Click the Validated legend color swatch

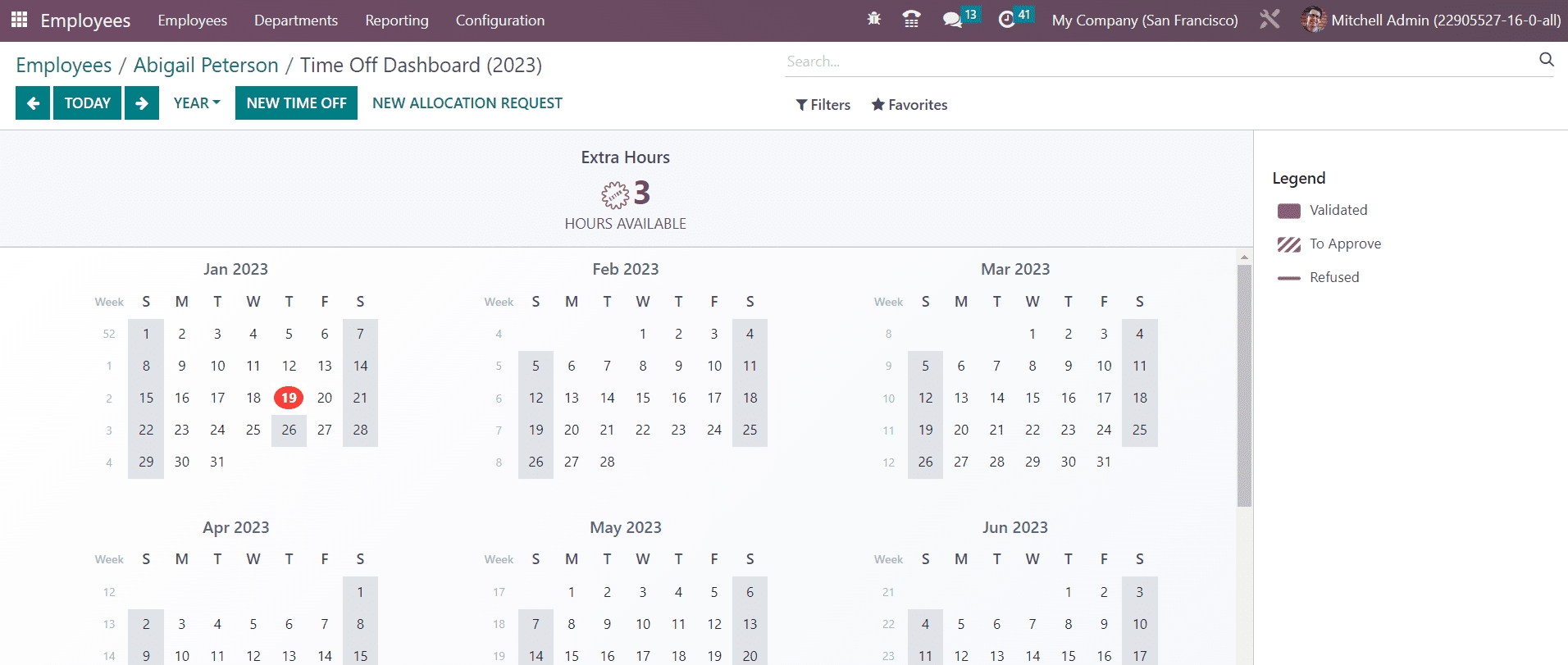pos(1288,211)
